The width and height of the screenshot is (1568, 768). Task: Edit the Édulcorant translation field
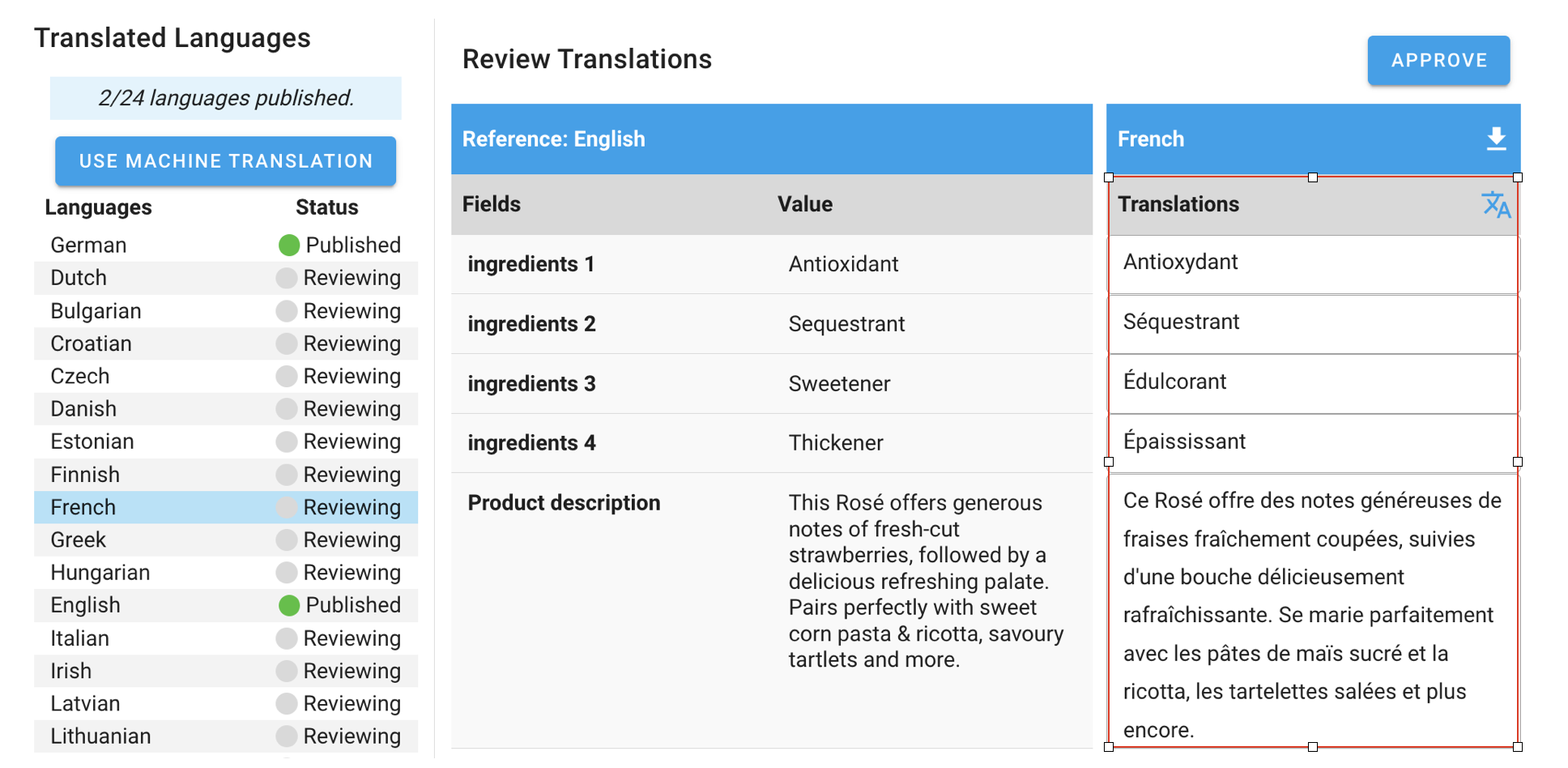pos(1312,382)
